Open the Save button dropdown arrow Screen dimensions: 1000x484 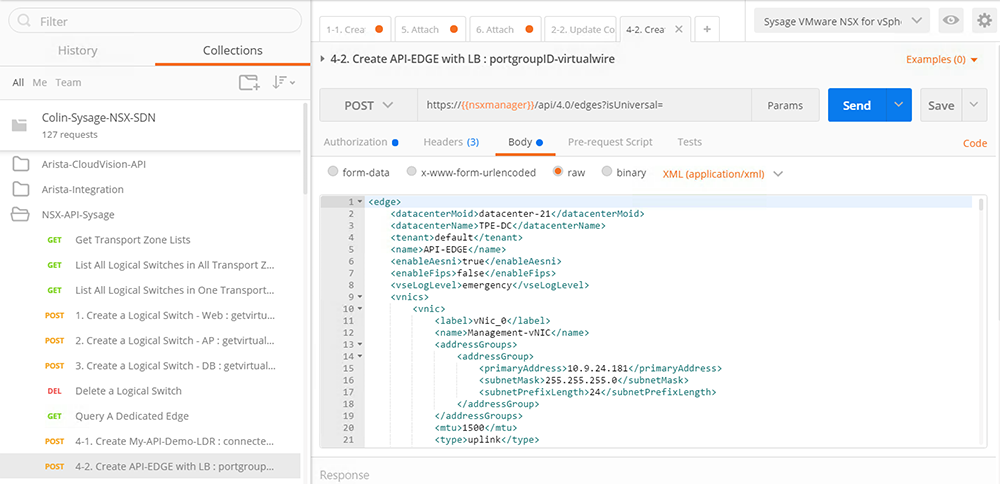coord(974,105)
